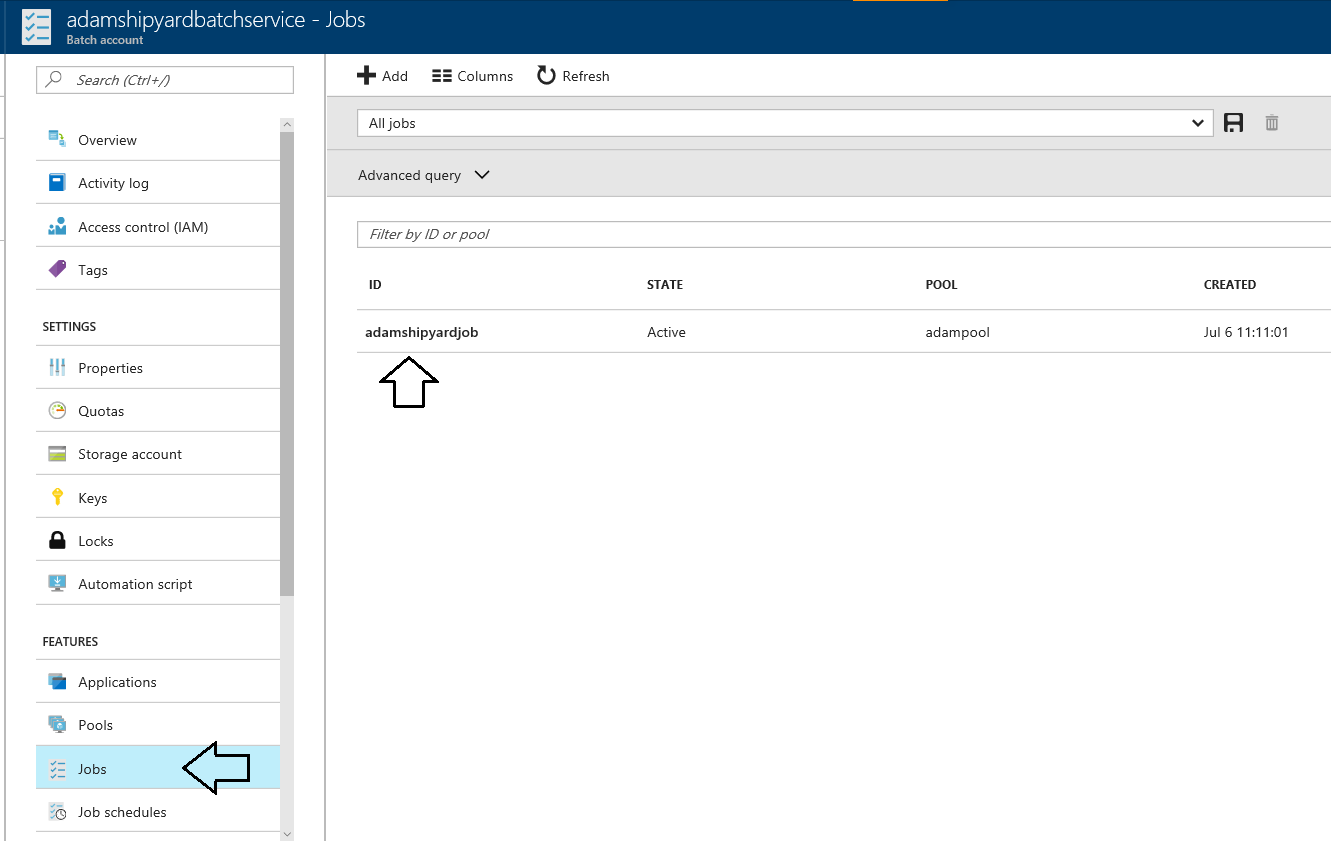
Task: Open the Overview menu item
Action: (x=158, y=140)
